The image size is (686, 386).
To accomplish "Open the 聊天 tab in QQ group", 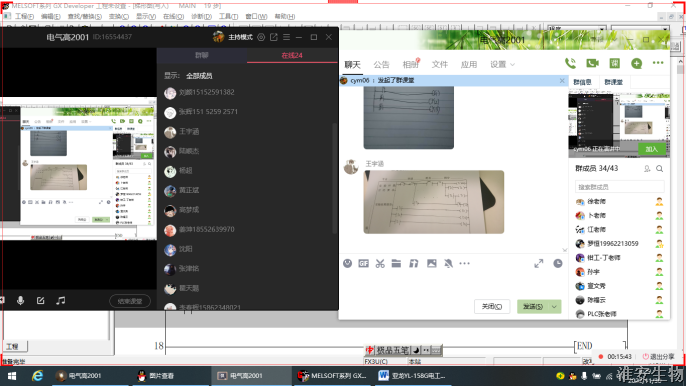I will [352, 65].
